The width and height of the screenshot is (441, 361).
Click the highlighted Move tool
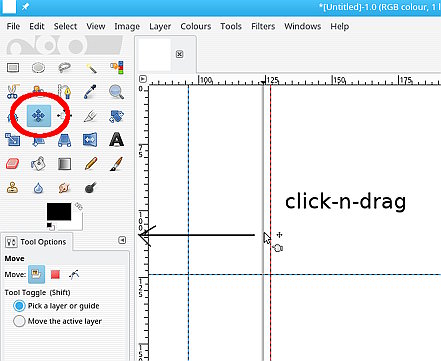pos(39,116)
